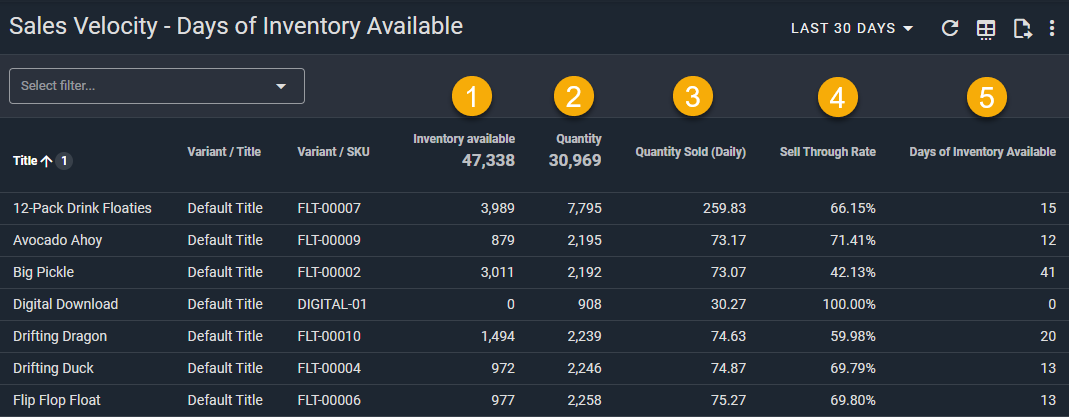Open the Last 30 Days date range dropdown
This screenshot has height=417, width=1069.
[x=852, y=29]
